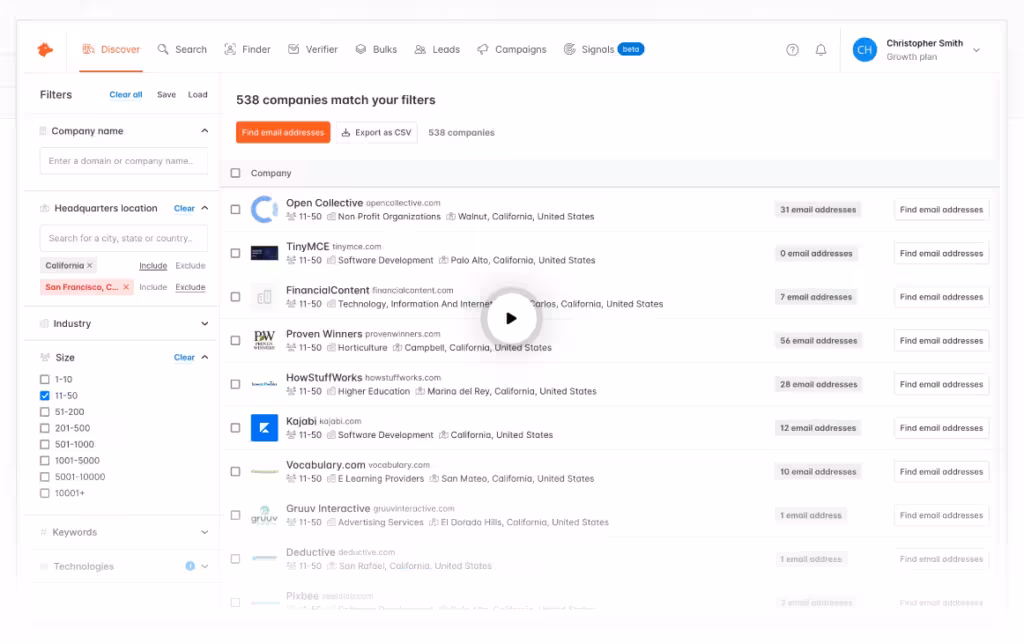Open the notifications bell icon

[821, 50]
